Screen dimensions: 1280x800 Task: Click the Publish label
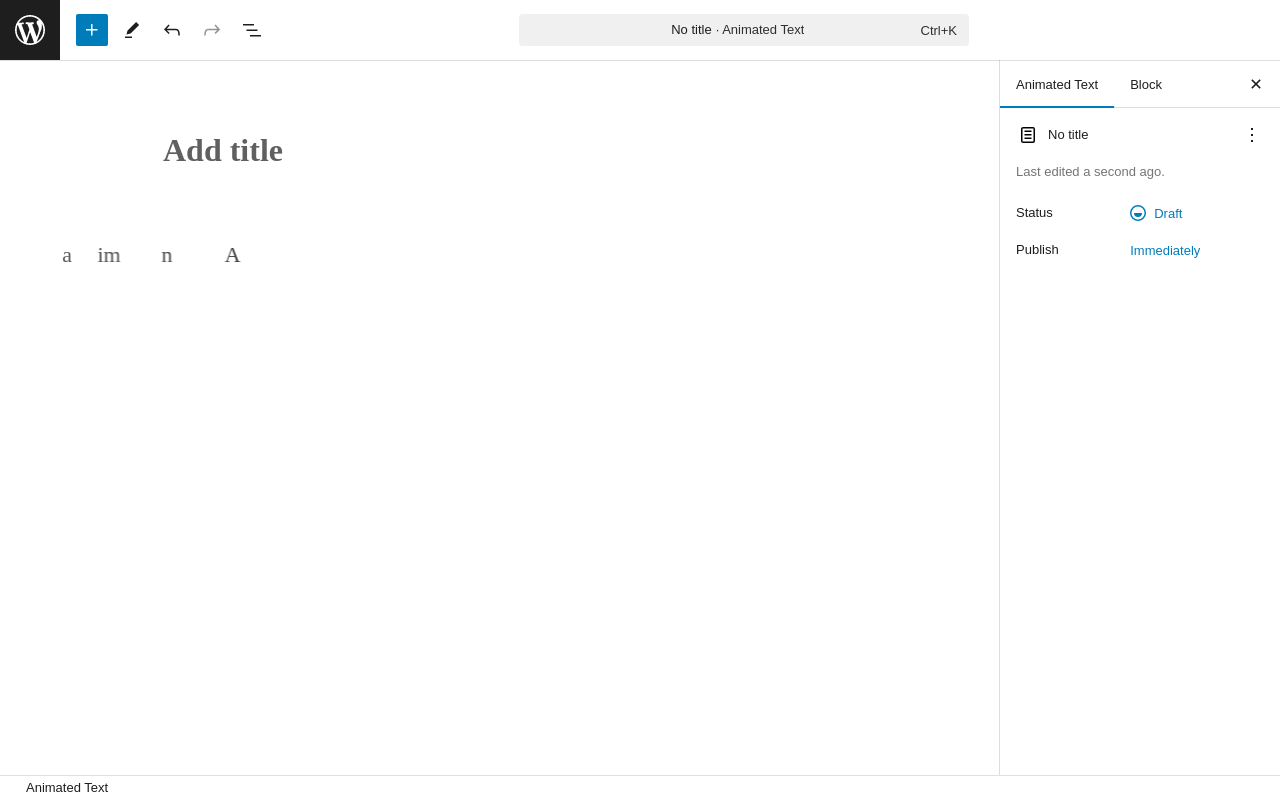click(1037, 250)
